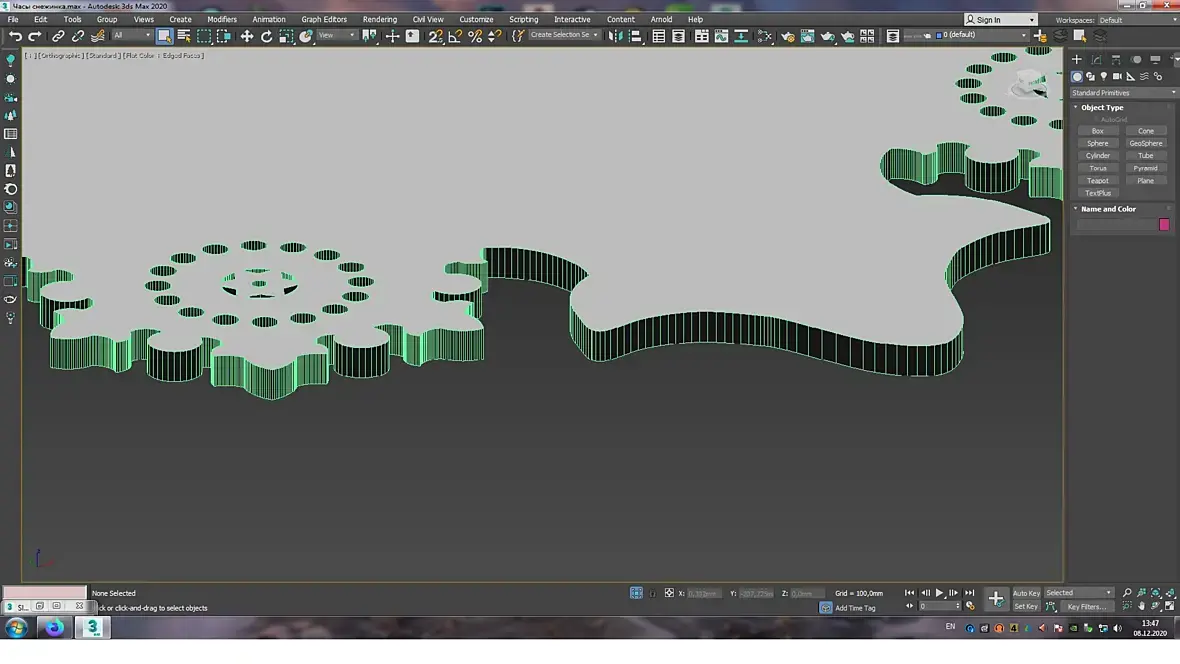Click the Undo arrow in main toolbar
Viewport: 1180px width, 664px height.
point(15,36)
